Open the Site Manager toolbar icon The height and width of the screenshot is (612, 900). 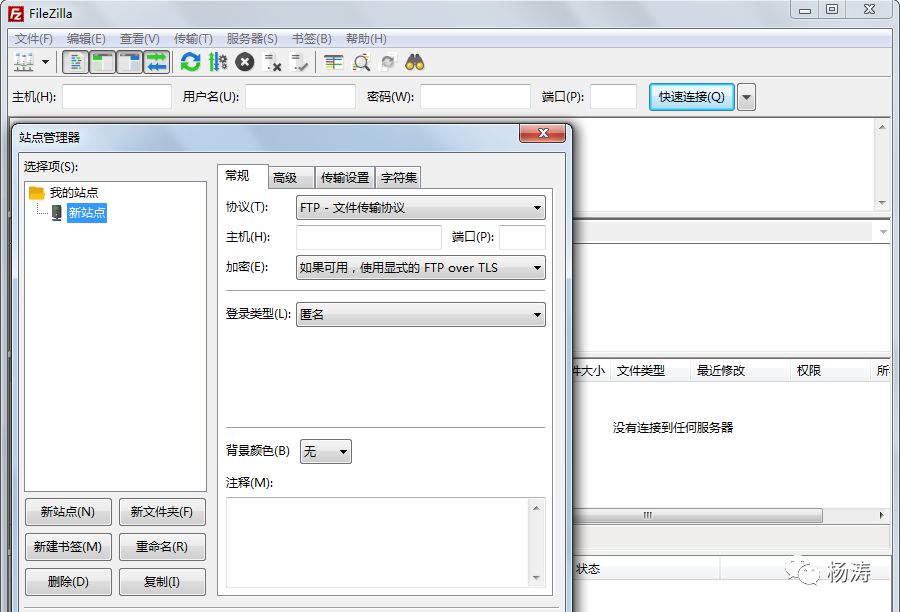24,62
